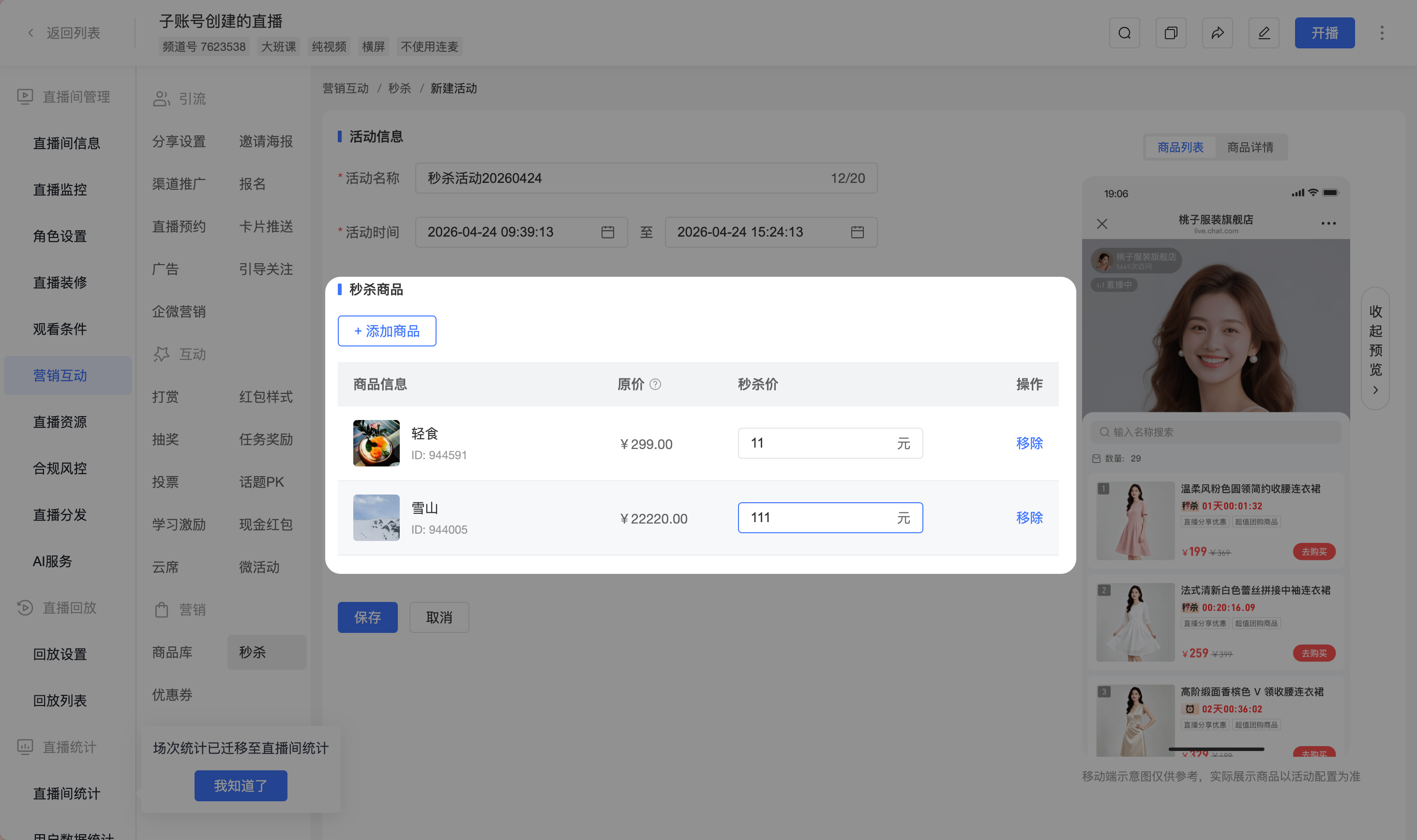Open AI服务 in the sidebar
This screenshot has height=840, width=1417.
(x=53, y=561)
